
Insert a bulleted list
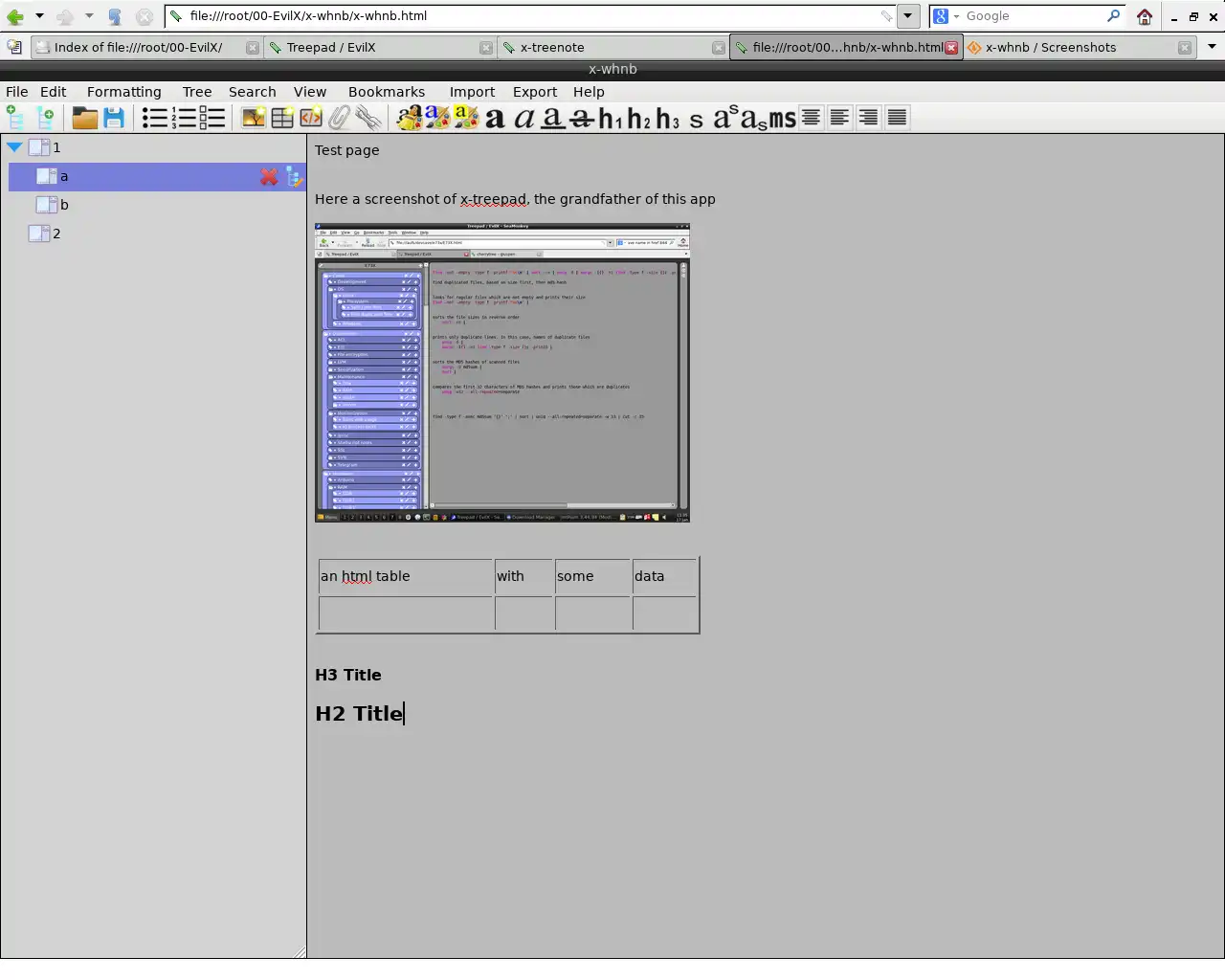pos(154,118)
